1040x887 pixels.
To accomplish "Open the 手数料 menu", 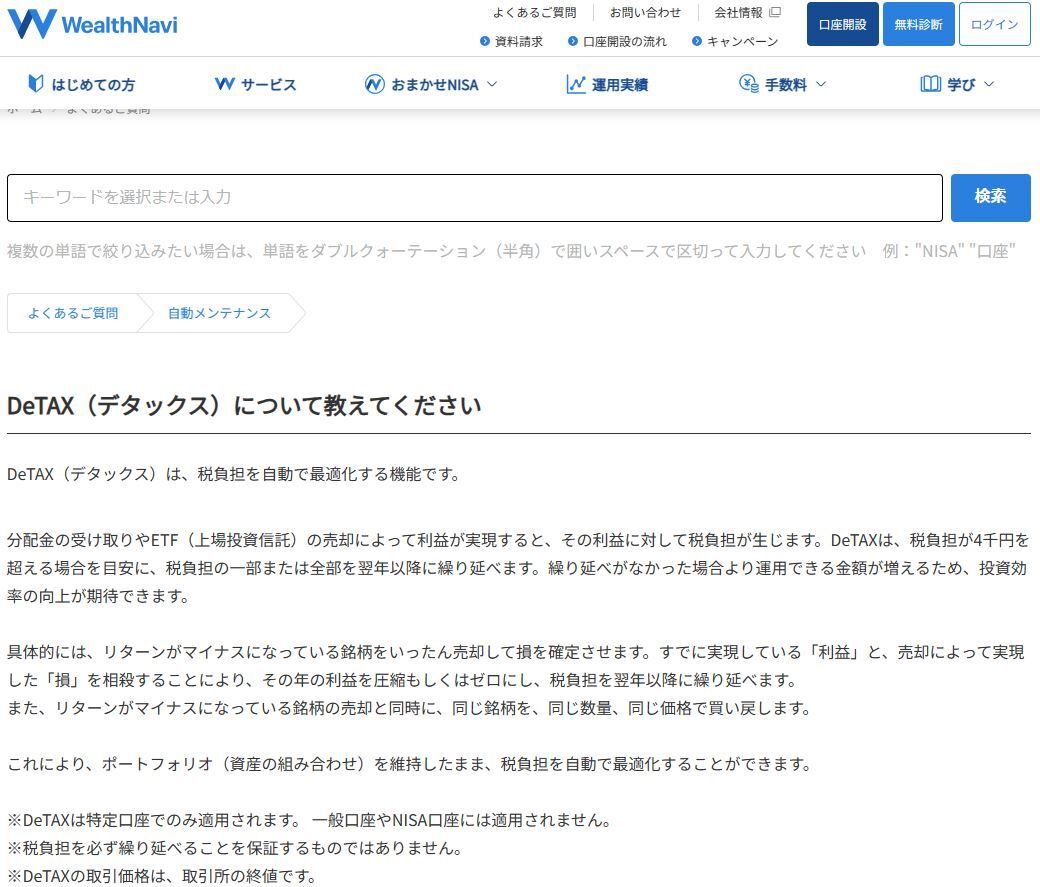I will (x=782, y=84).
